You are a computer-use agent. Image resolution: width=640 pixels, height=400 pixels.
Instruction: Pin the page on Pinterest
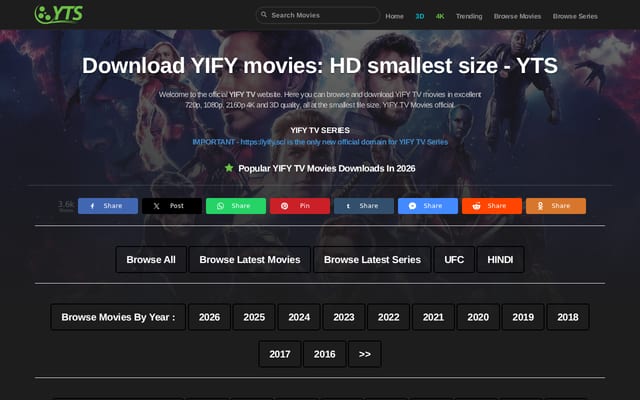tap(300, 206)
